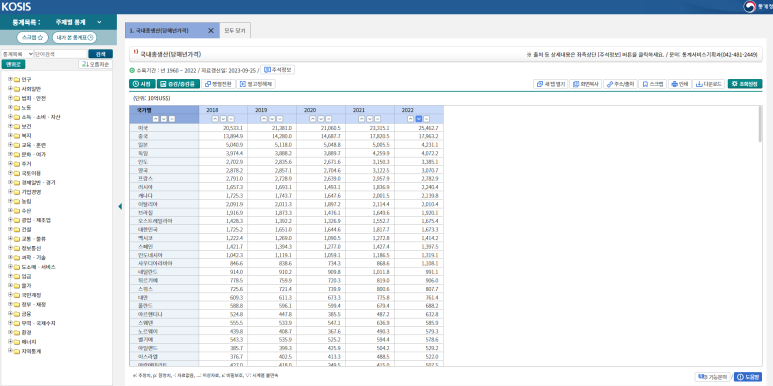Select the 농림 tree item

(x=26, y=201)
